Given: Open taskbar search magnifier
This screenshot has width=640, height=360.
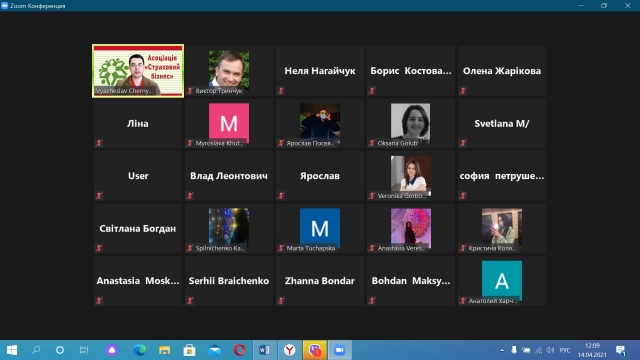Looking at the screenshot, I should tap(36, 350).
